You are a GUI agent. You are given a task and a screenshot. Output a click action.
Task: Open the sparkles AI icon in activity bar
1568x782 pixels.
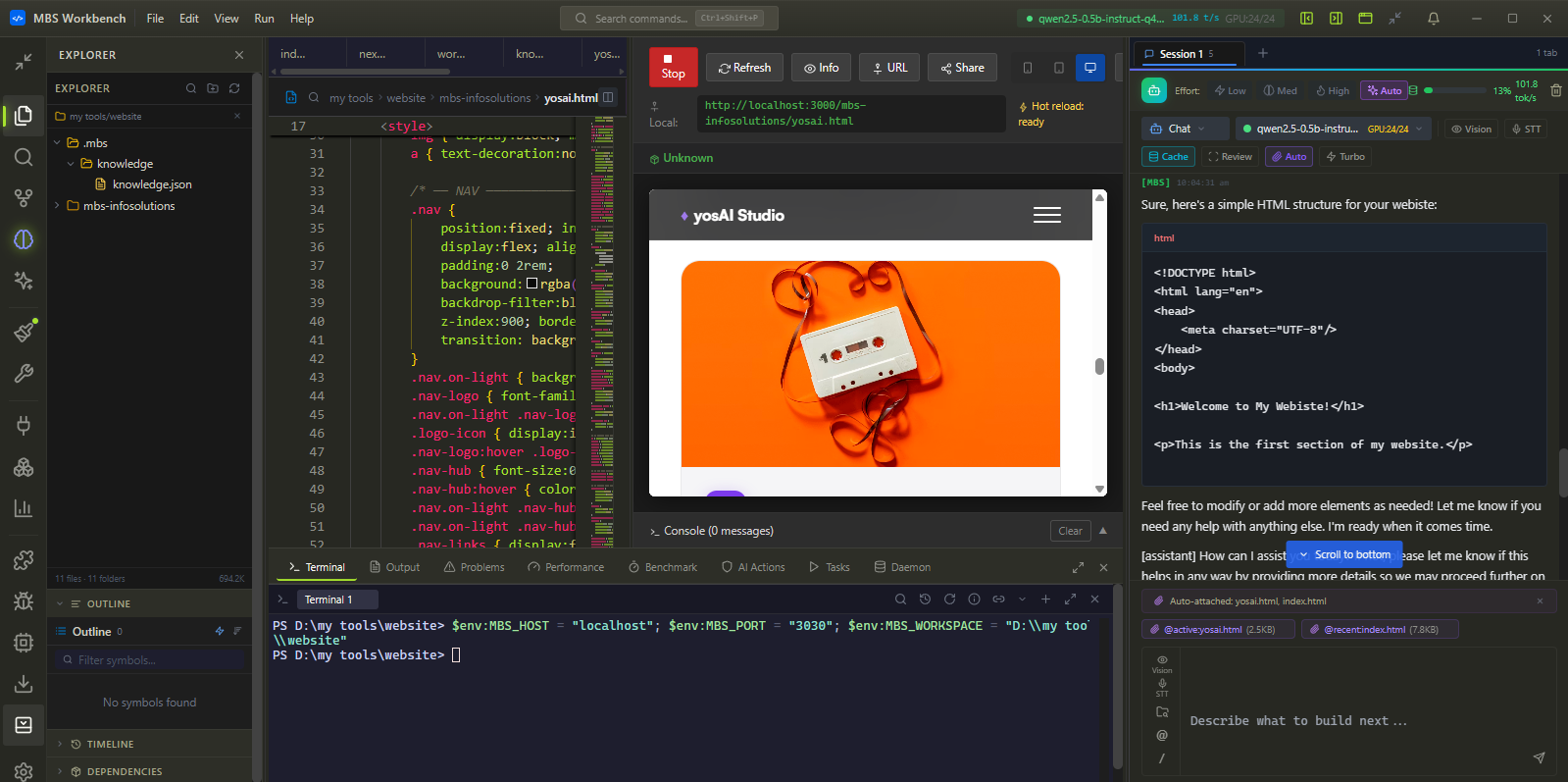[x=24, y=281]
